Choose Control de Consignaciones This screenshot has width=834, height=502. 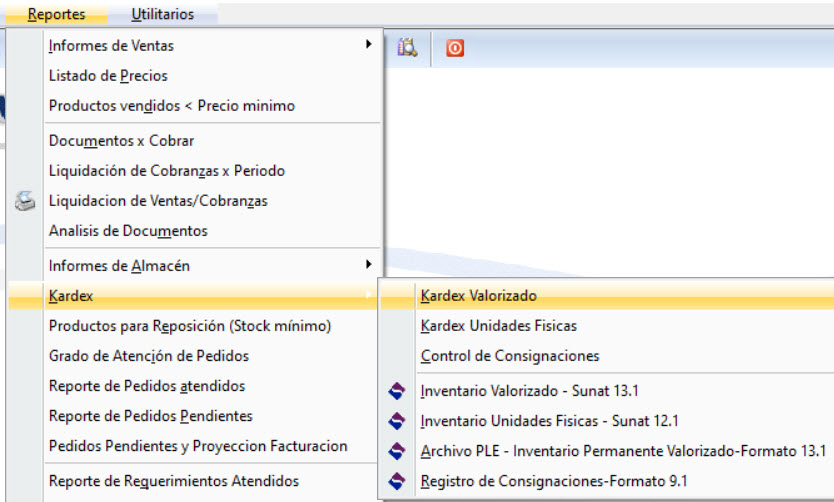[607, 356]
